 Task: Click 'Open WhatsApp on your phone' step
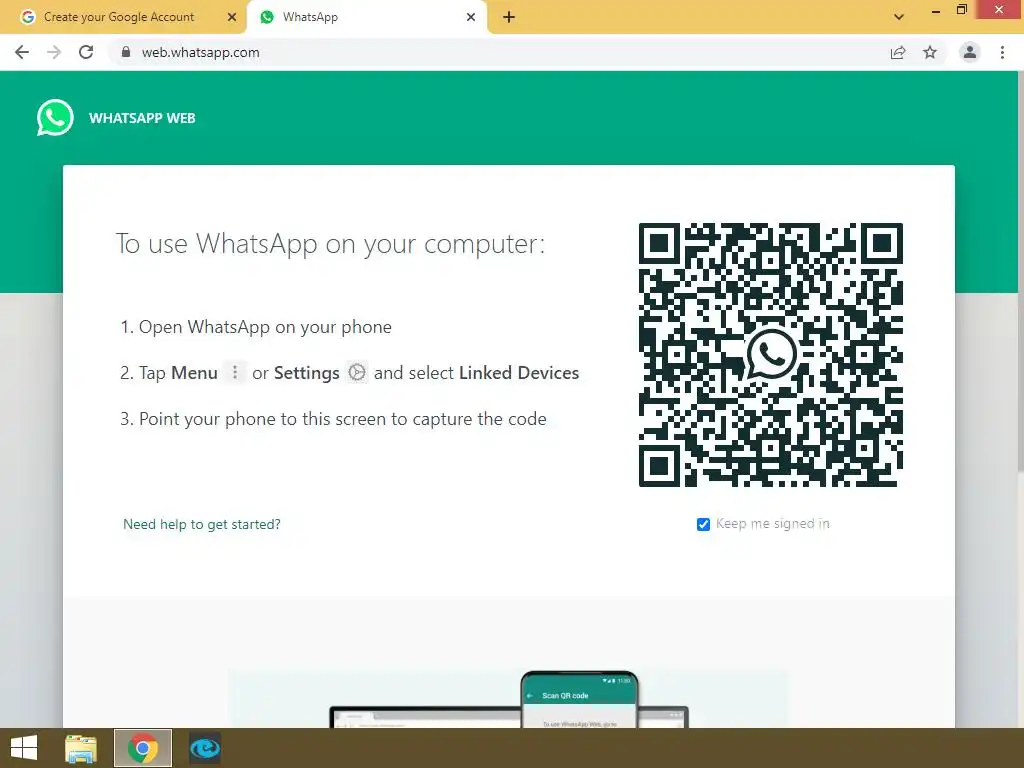[265, 327]
